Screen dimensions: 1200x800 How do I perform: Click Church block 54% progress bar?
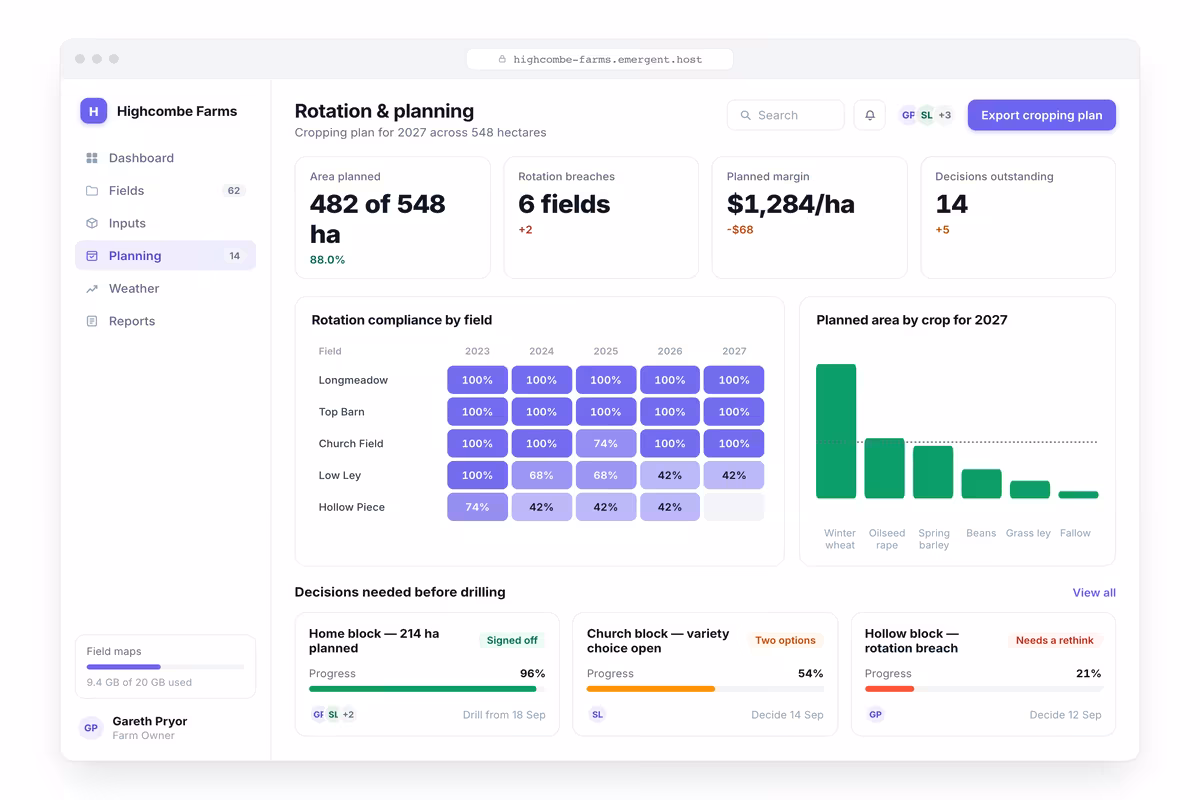pos(705,689)
